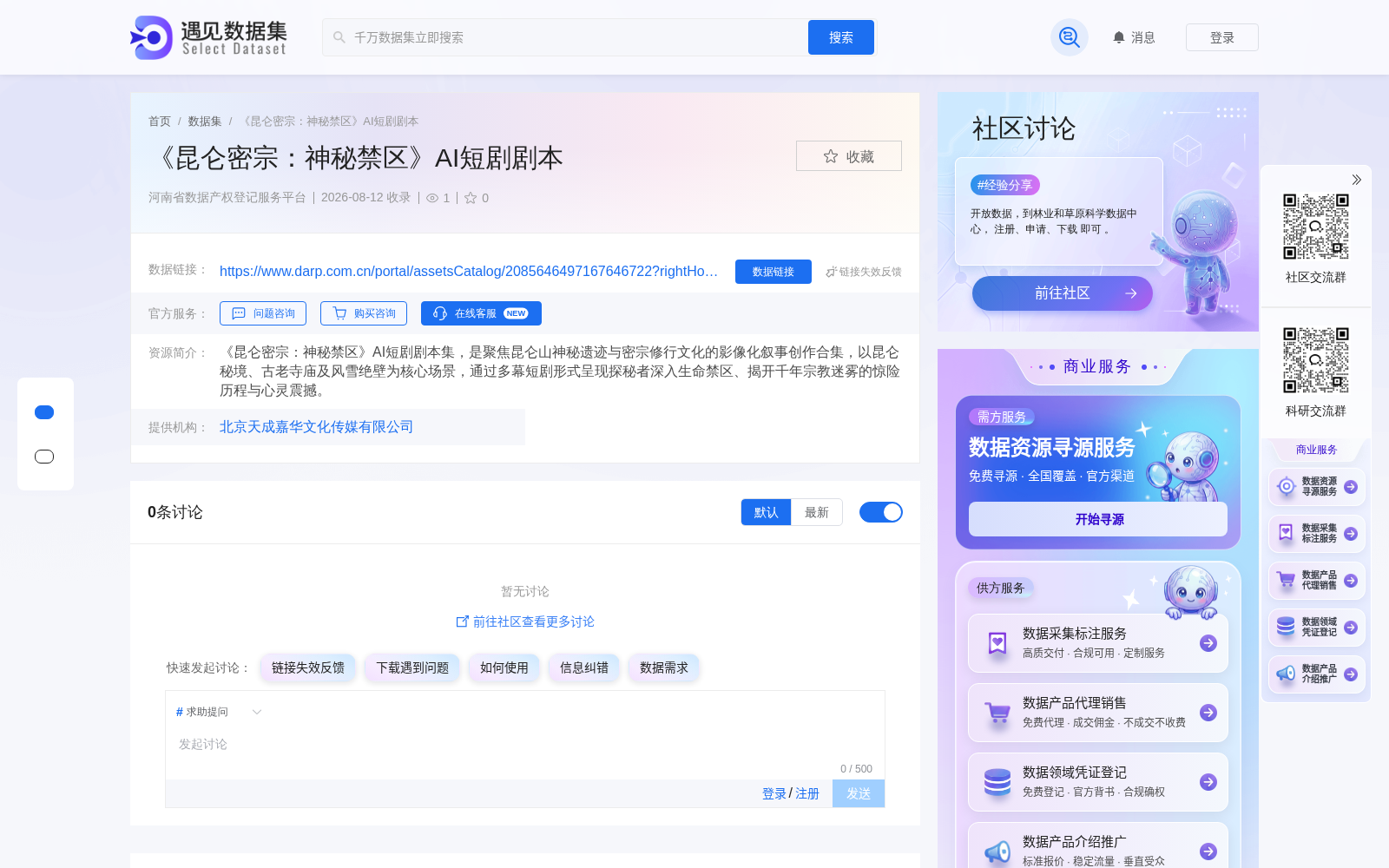
Task: Open sidebar 数据采集标注服务 shortcut
Action: (1317, 534)
